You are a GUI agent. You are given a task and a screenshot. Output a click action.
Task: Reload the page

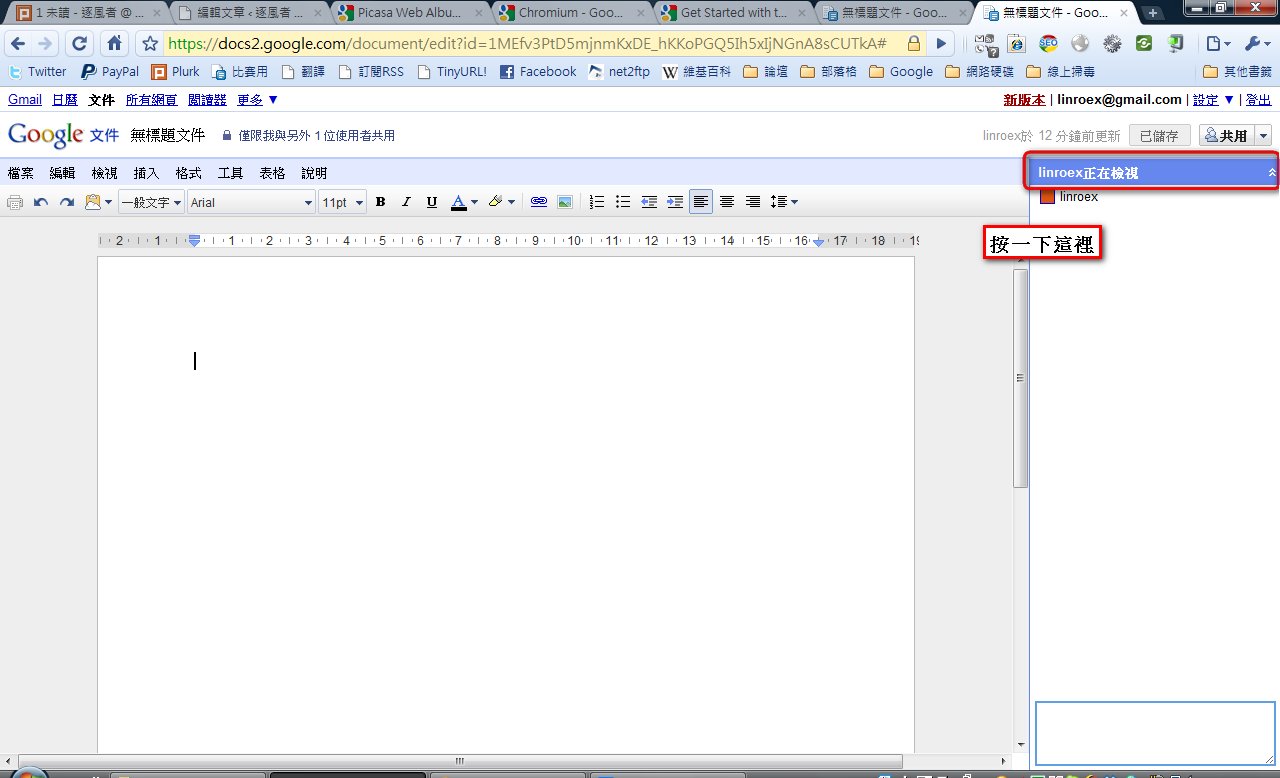pyautogui.click(x=80, y=44)
